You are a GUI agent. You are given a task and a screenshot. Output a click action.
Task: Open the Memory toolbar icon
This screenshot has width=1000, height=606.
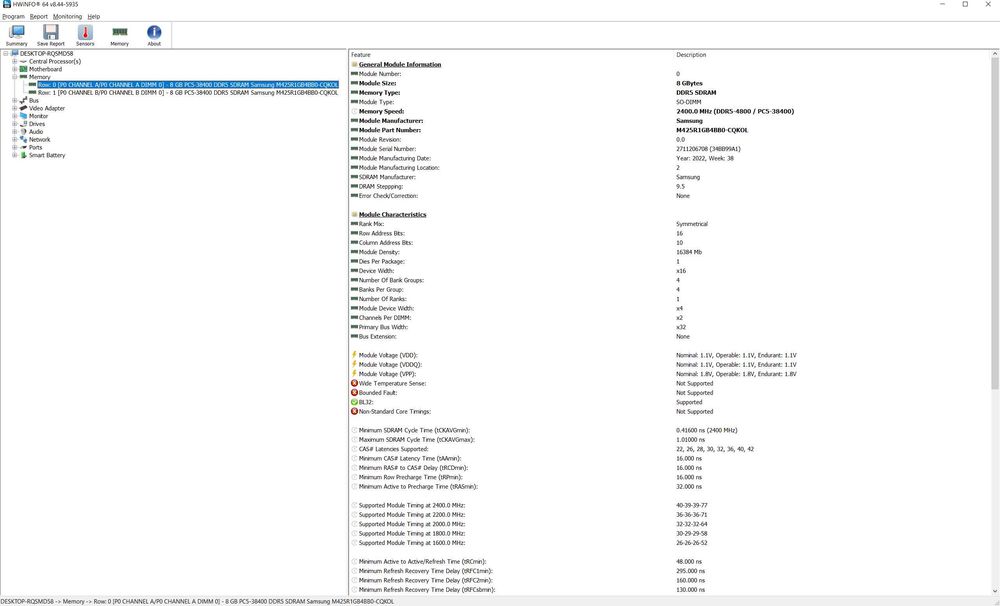click(x=119, y=36)
